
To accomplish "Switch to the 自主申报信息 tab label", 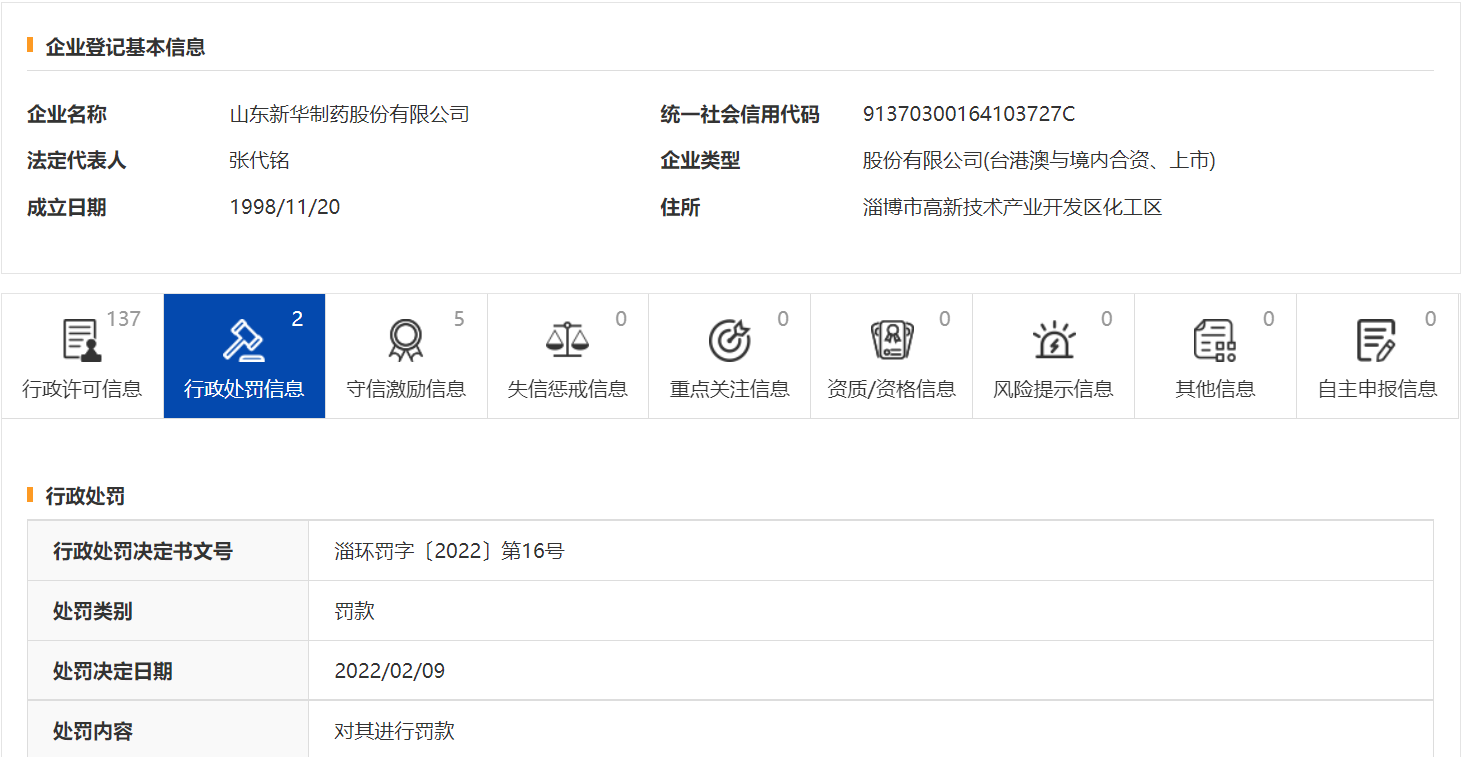I will pos(1377,389).
